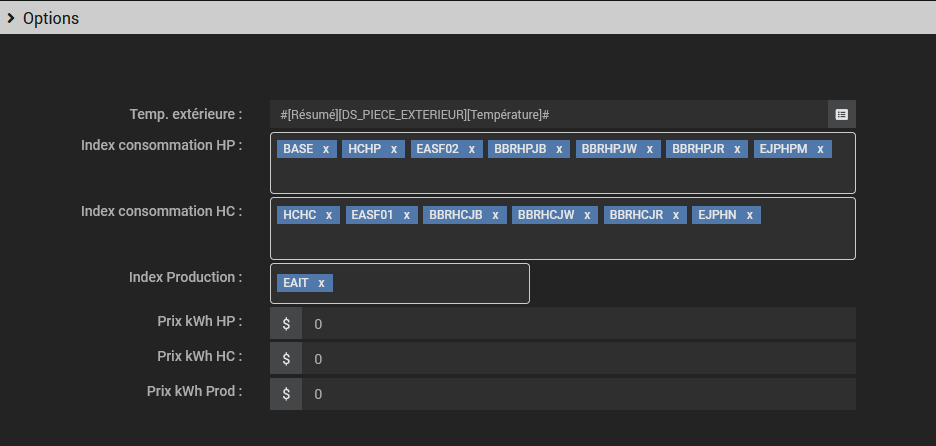Remove the BASE tag
This screenshot has height=446, width=936.
[x=325, y=149]
